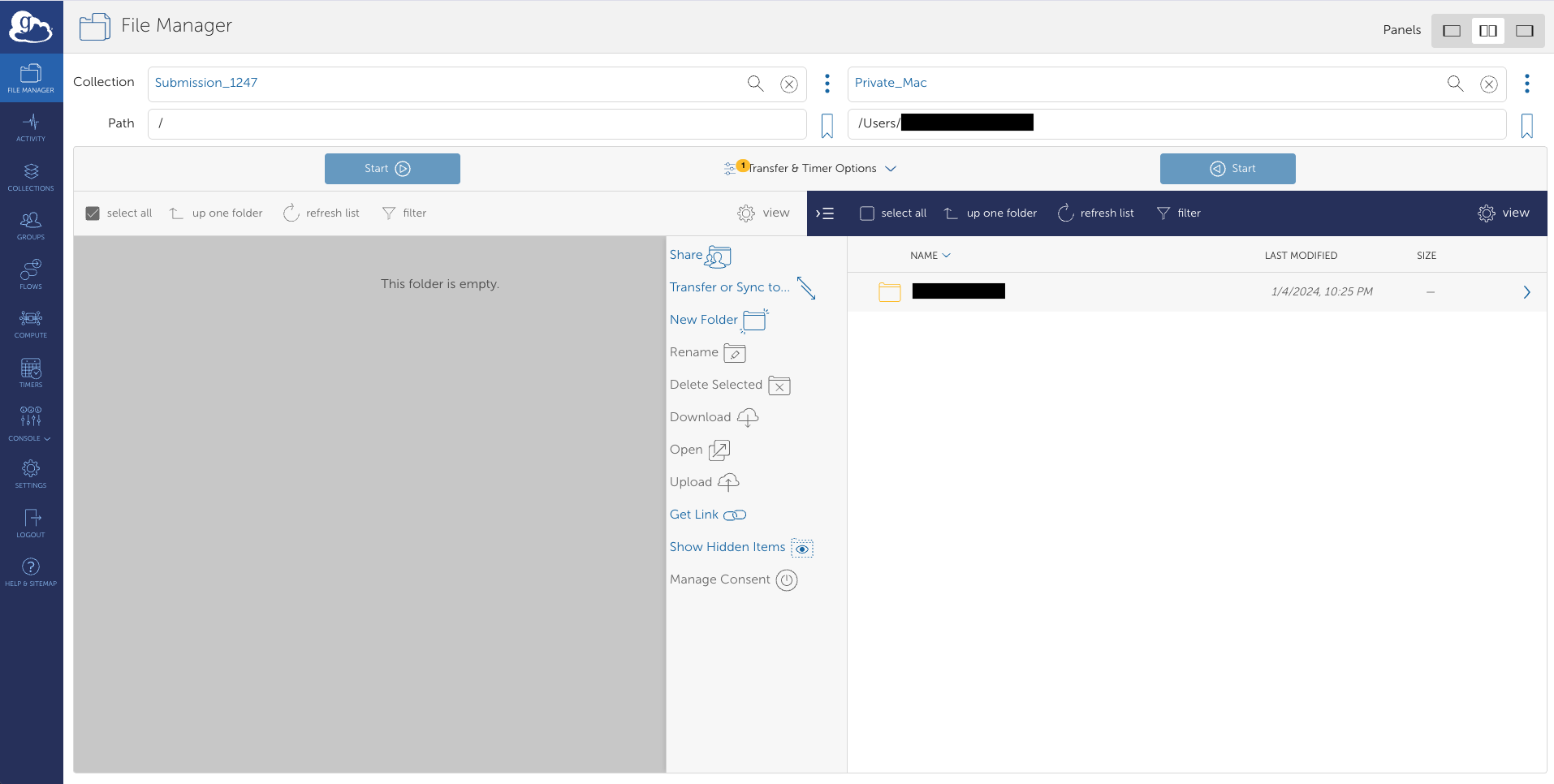Image resolution: width=1554 pixels, height=784 pixels.
Task: Expand Transfer & Timer Options
Action: (812, 169)
